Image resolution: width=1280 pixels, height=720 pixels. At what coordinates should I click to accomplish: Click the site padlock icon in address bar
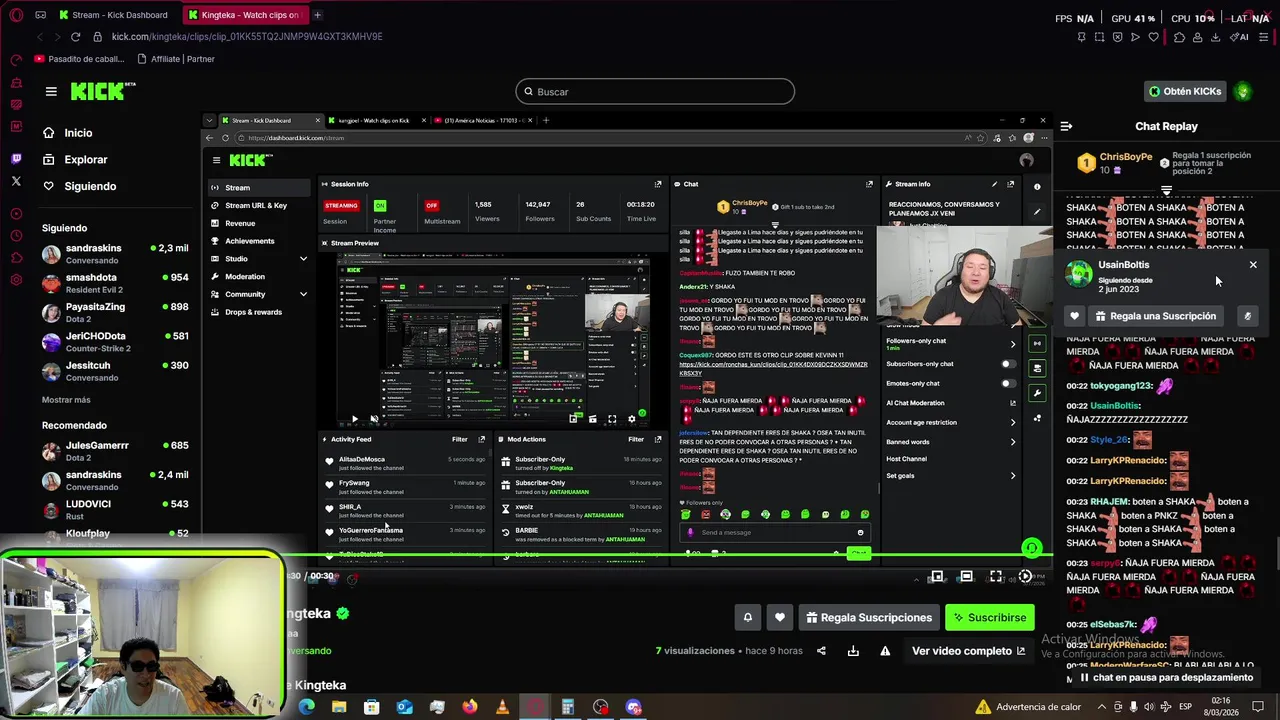click(x=97, y=37)
